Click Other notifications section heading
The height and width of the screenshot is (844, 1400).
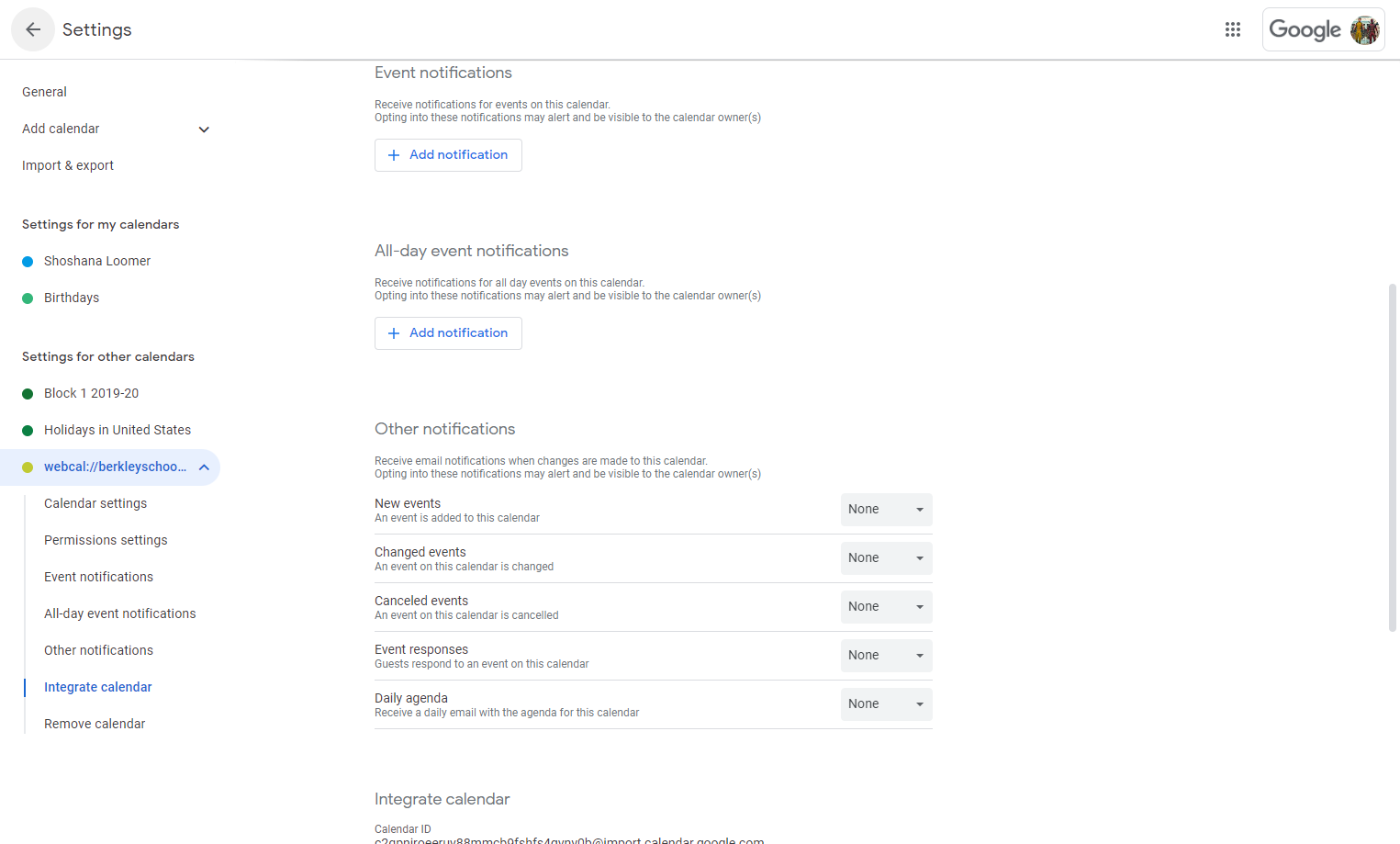(444, 429)
